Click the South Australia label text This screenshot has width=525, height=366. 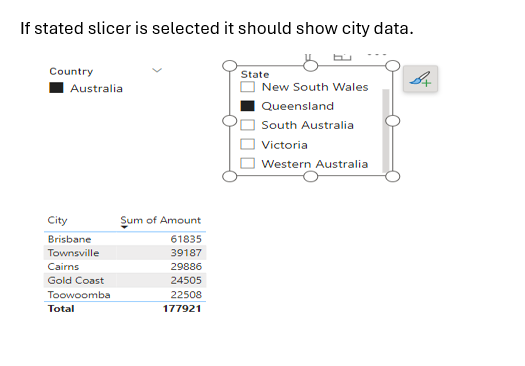click(307, 125)
